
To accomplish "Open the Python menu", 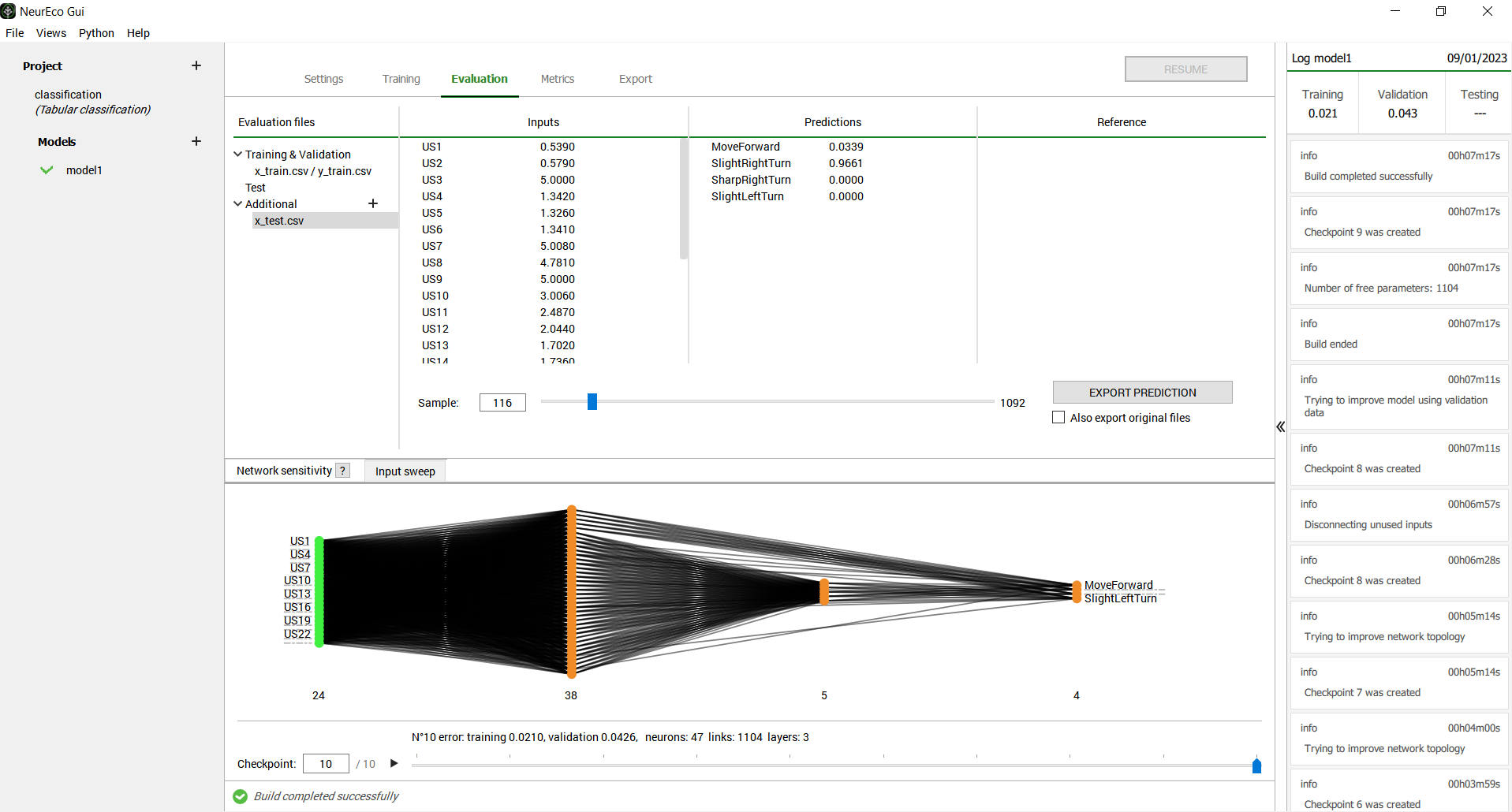I will coord(96,33).
